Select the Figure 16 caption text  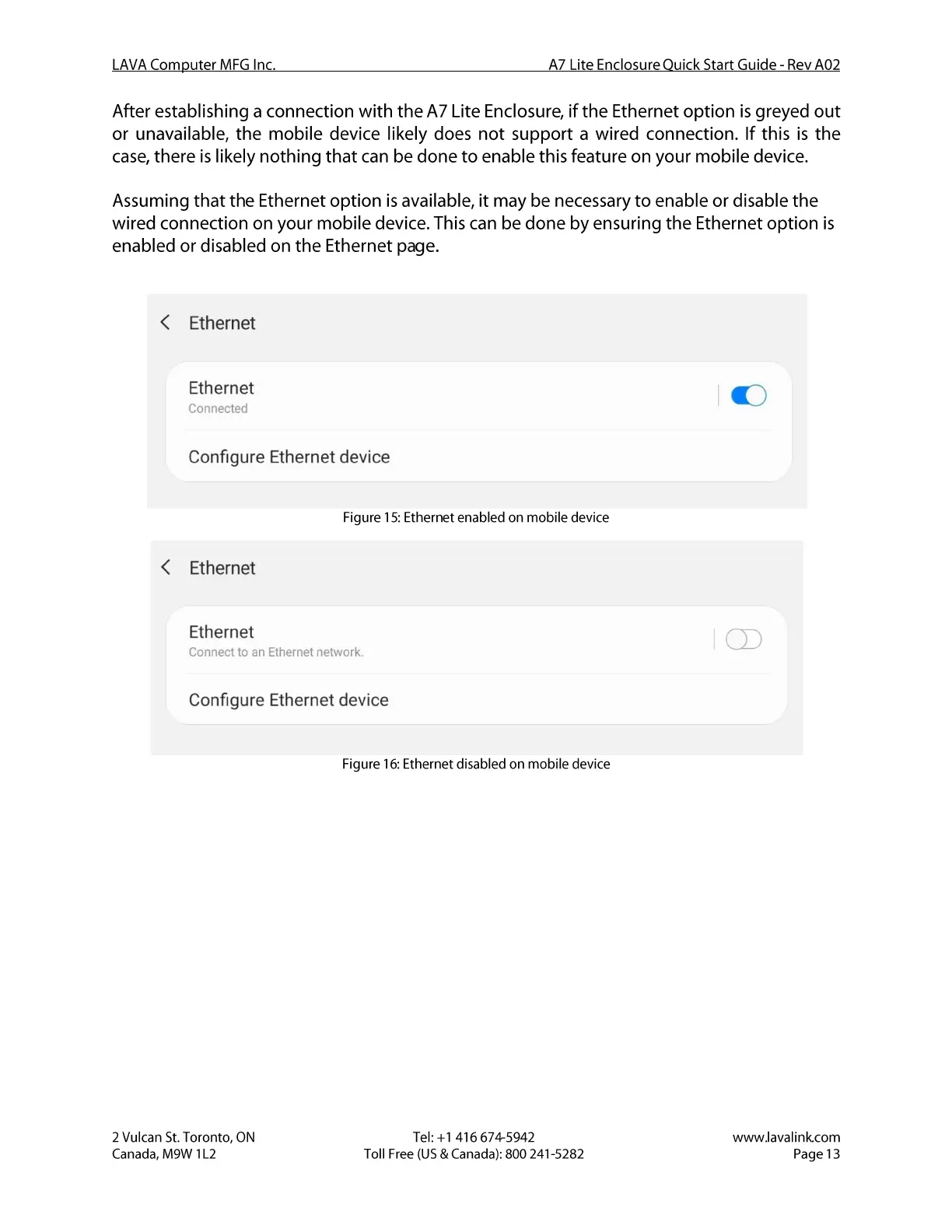tap(476, 765)
